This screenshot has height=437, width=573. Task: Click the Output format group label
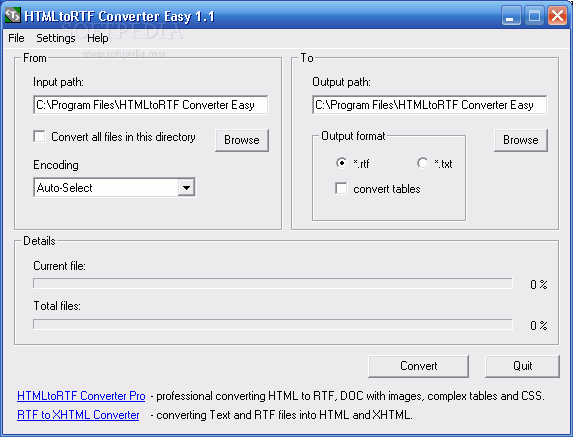pyautogui.click(x=353, y=136)
